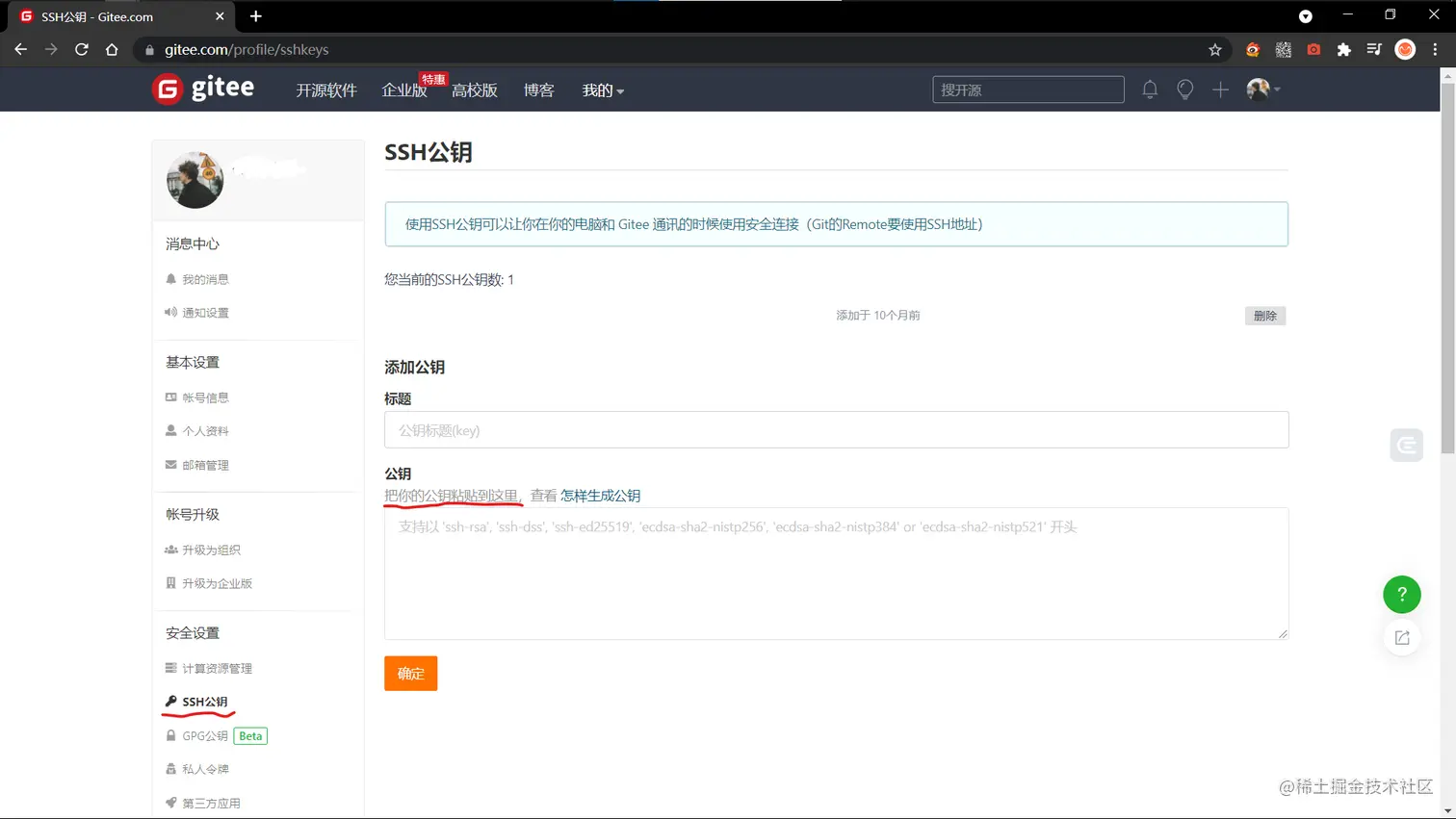The image size is (1456, 819).
Task: Go to 开源软件 page
Action: [x=326, y=90]
